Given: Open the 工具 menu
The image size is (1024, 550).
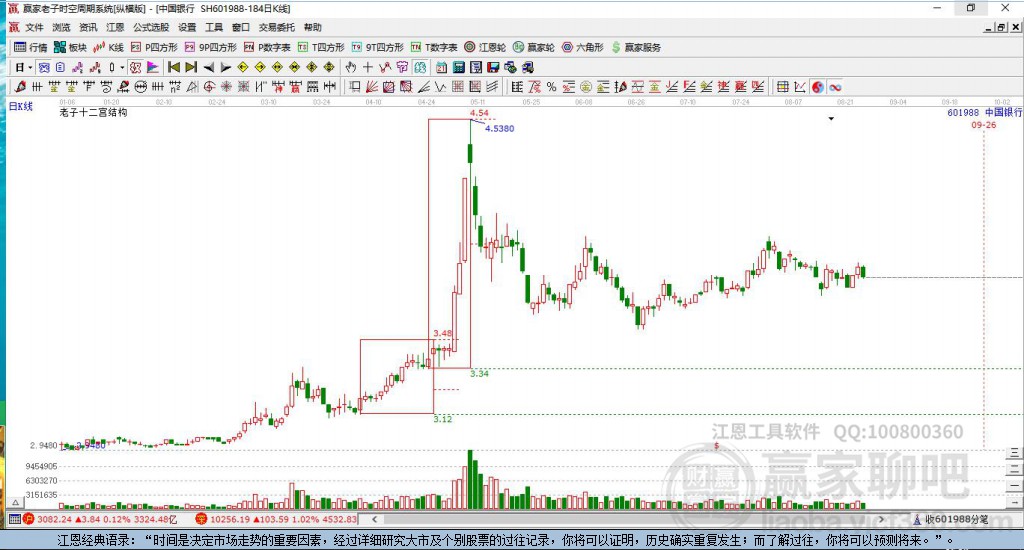Looking at the screenshot, I should 214,27.
